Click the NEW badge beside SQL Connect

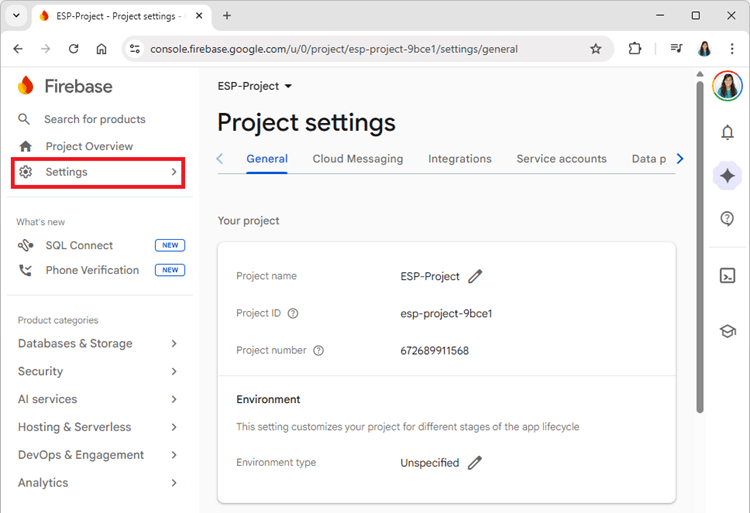170,245
